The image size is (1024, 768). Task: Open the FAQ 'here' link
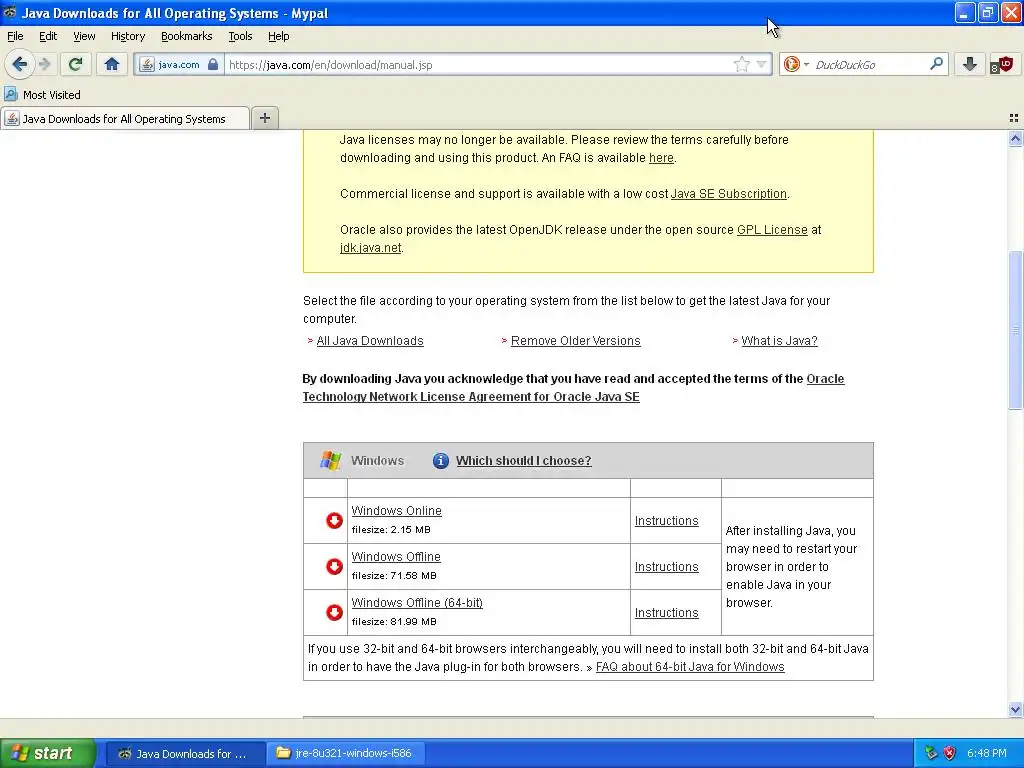tap(661, 157)
